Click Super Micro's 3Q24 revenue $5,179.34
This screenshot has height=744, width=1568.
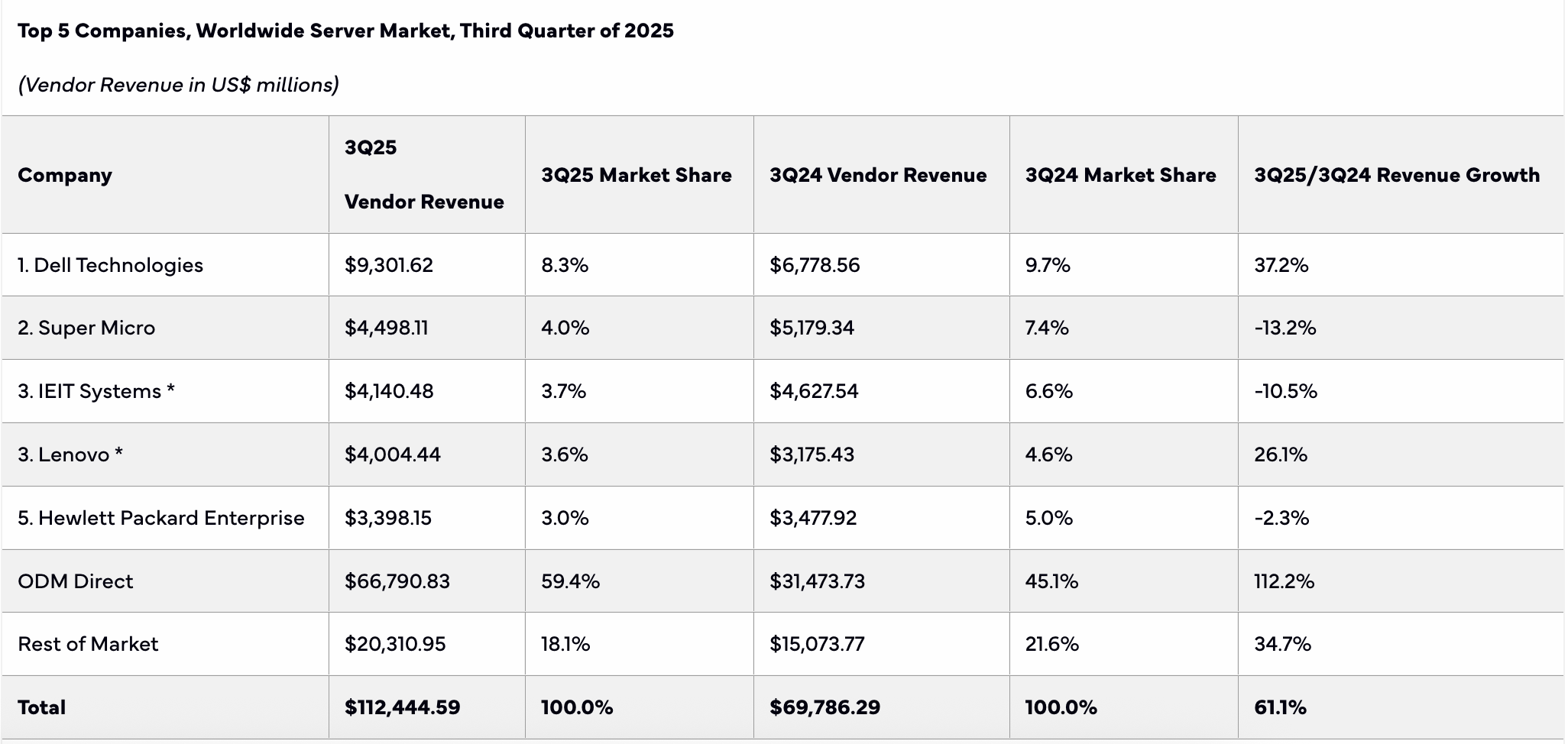click(812, 328)
